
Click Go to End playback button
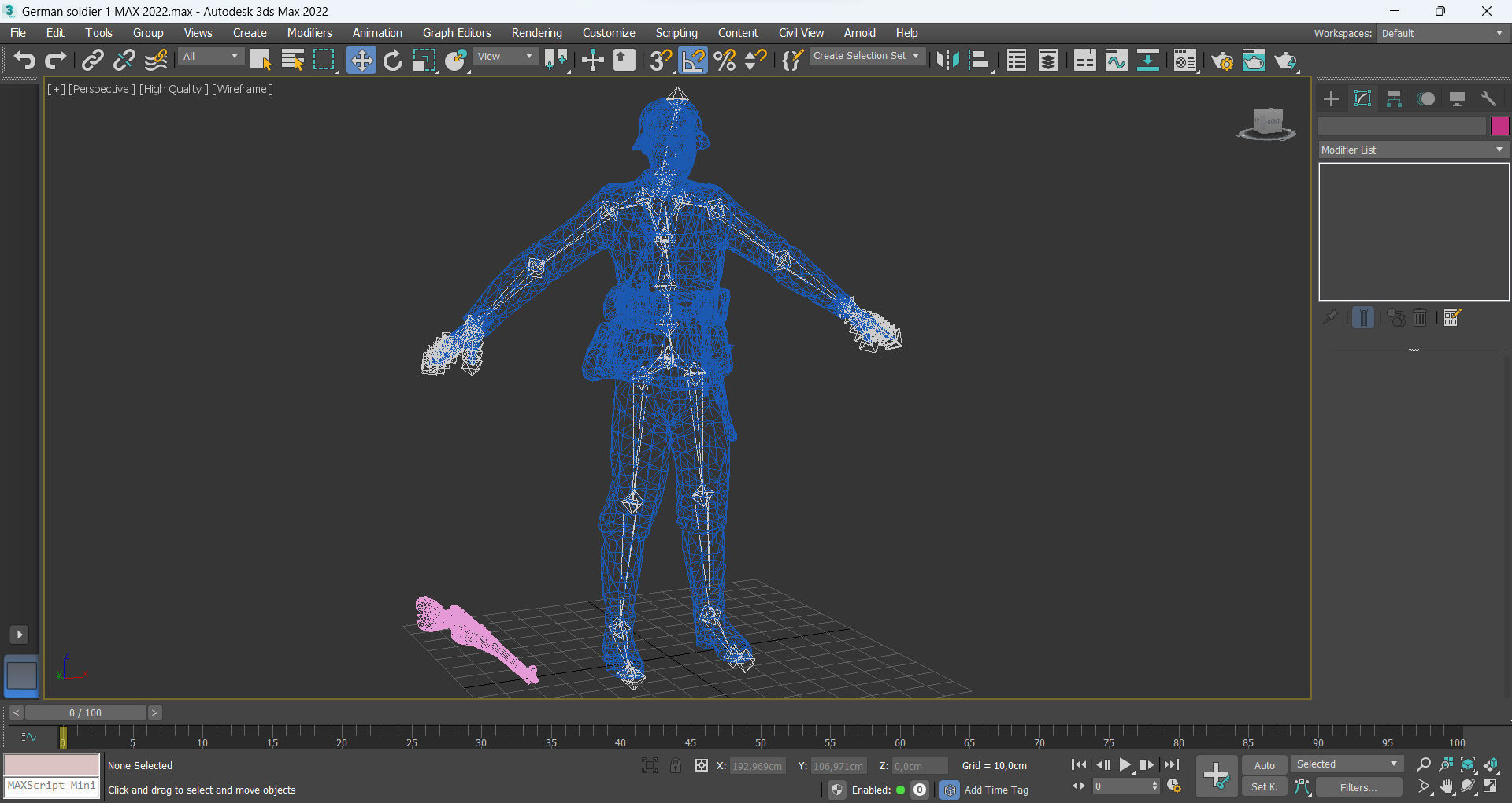1172,764
